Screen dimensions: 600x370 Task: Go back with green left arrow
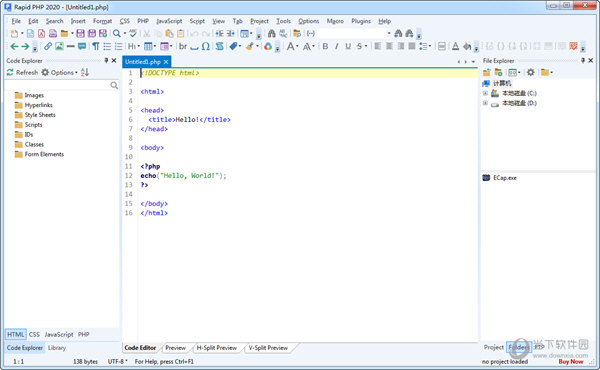point(14,47)
